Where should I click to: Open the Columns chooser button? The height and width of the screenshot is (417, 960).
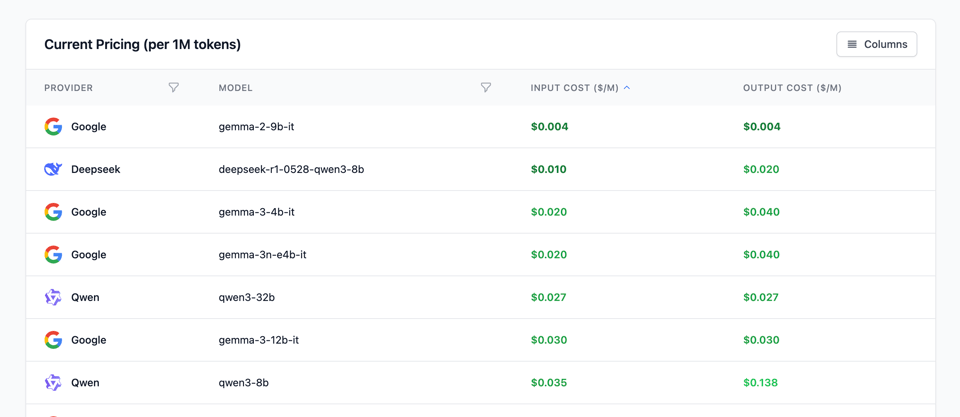pos(876,44)
